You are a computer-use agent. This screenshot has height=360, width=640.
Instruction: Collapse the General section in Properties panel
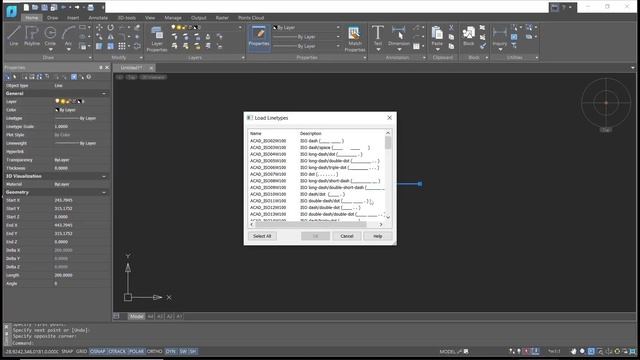(104, 93)
